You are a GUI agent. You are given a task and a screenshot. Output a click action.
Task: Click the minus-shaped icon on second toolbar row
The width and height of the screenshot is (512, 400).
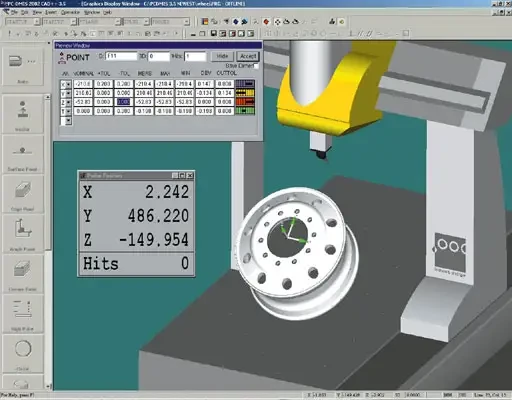193,34
